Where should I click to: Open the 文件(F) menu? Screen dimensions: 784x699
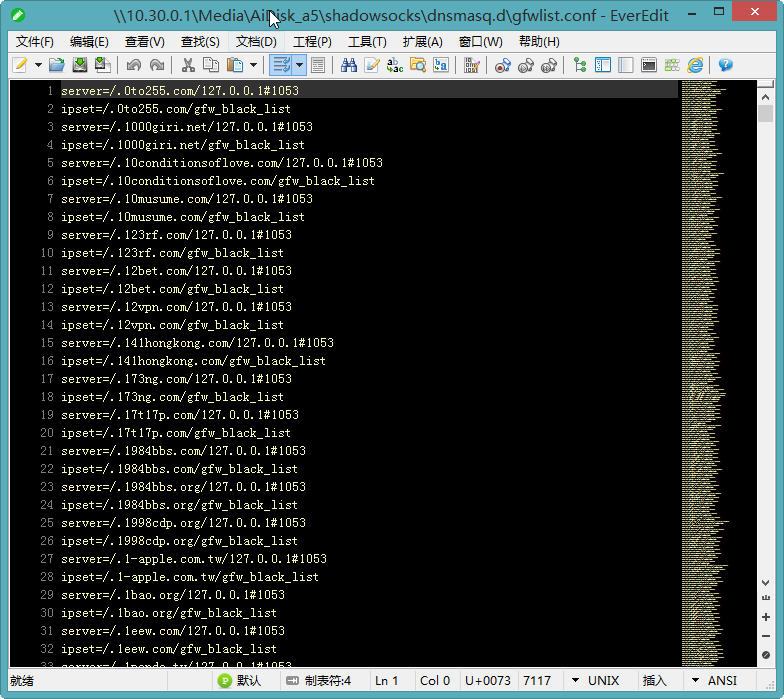point(34,42)
